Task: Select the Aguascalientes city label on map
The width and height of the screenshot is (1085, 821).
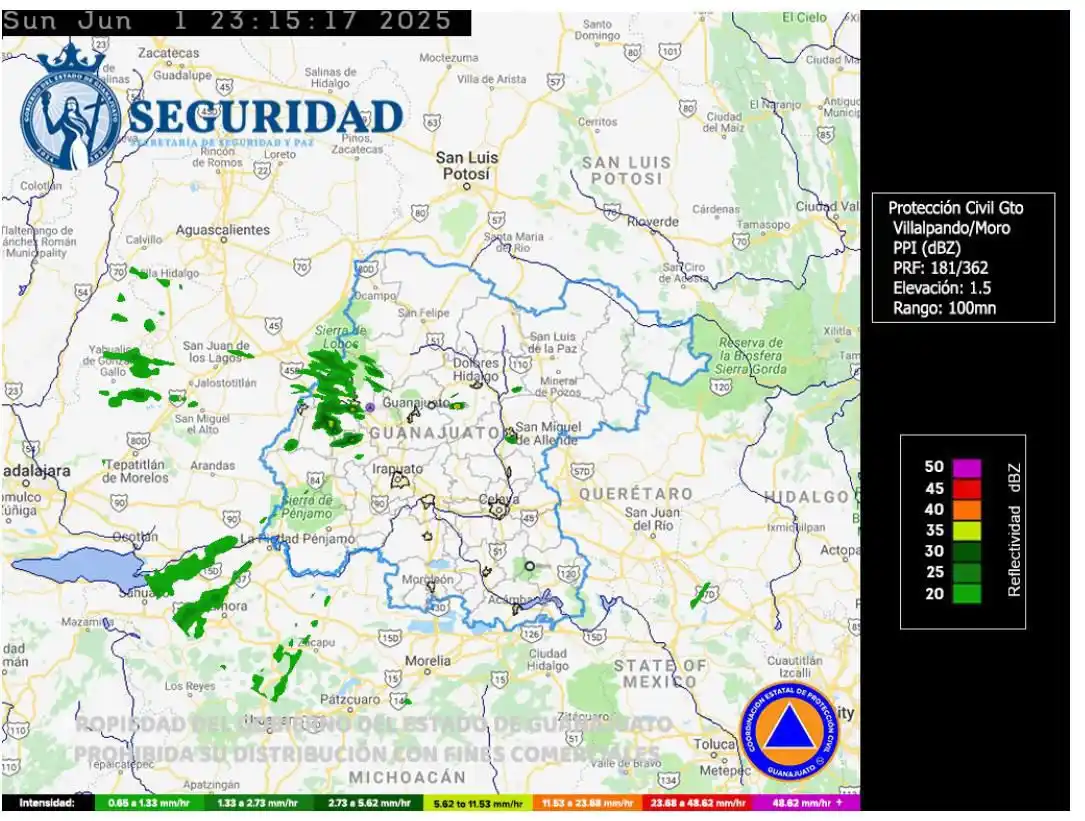Action: pyautogui.click(x=223, y=230)
